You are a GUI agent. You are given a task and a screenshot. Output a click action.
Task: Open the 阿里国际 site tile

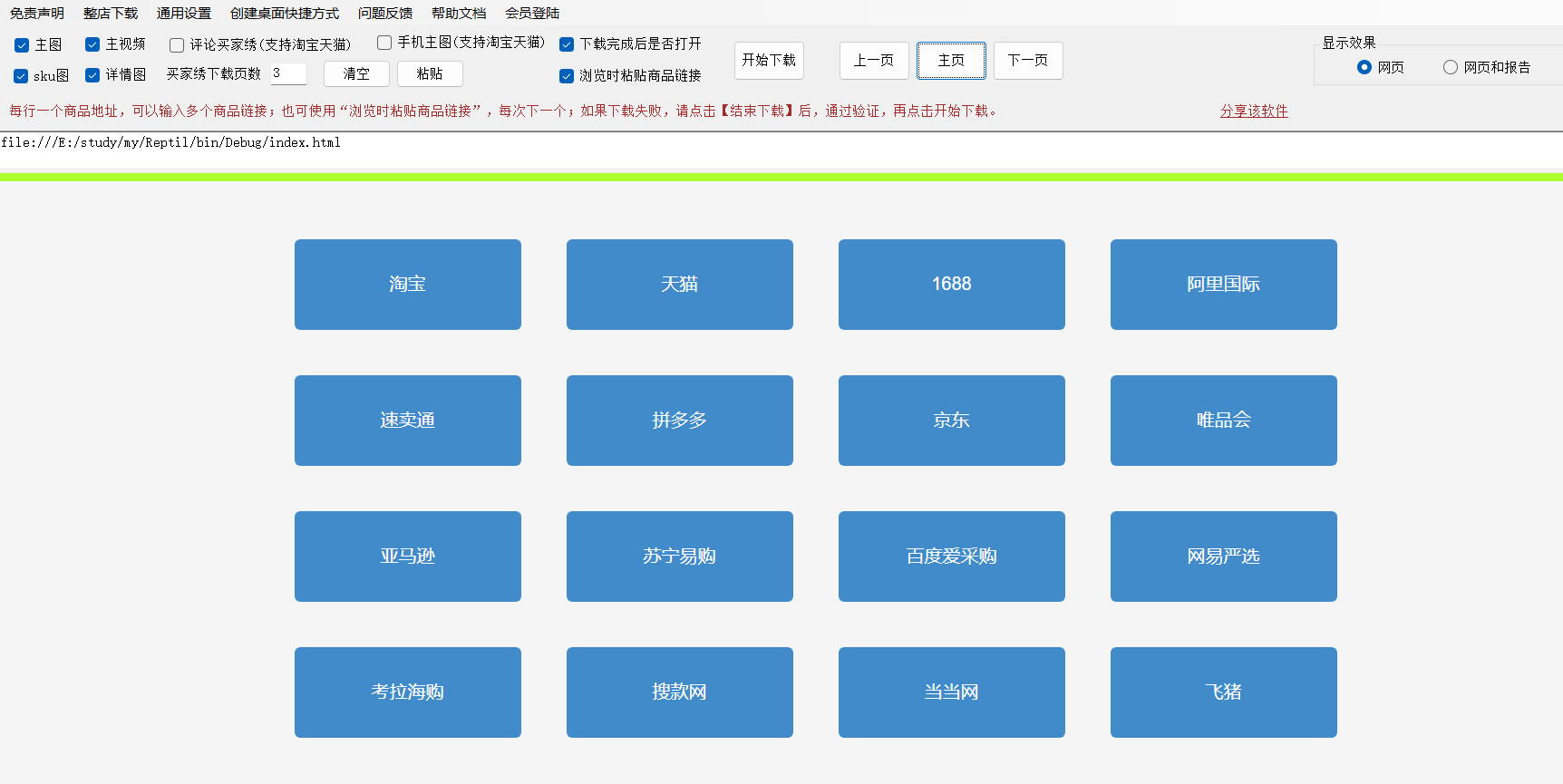pos(1224,285)
